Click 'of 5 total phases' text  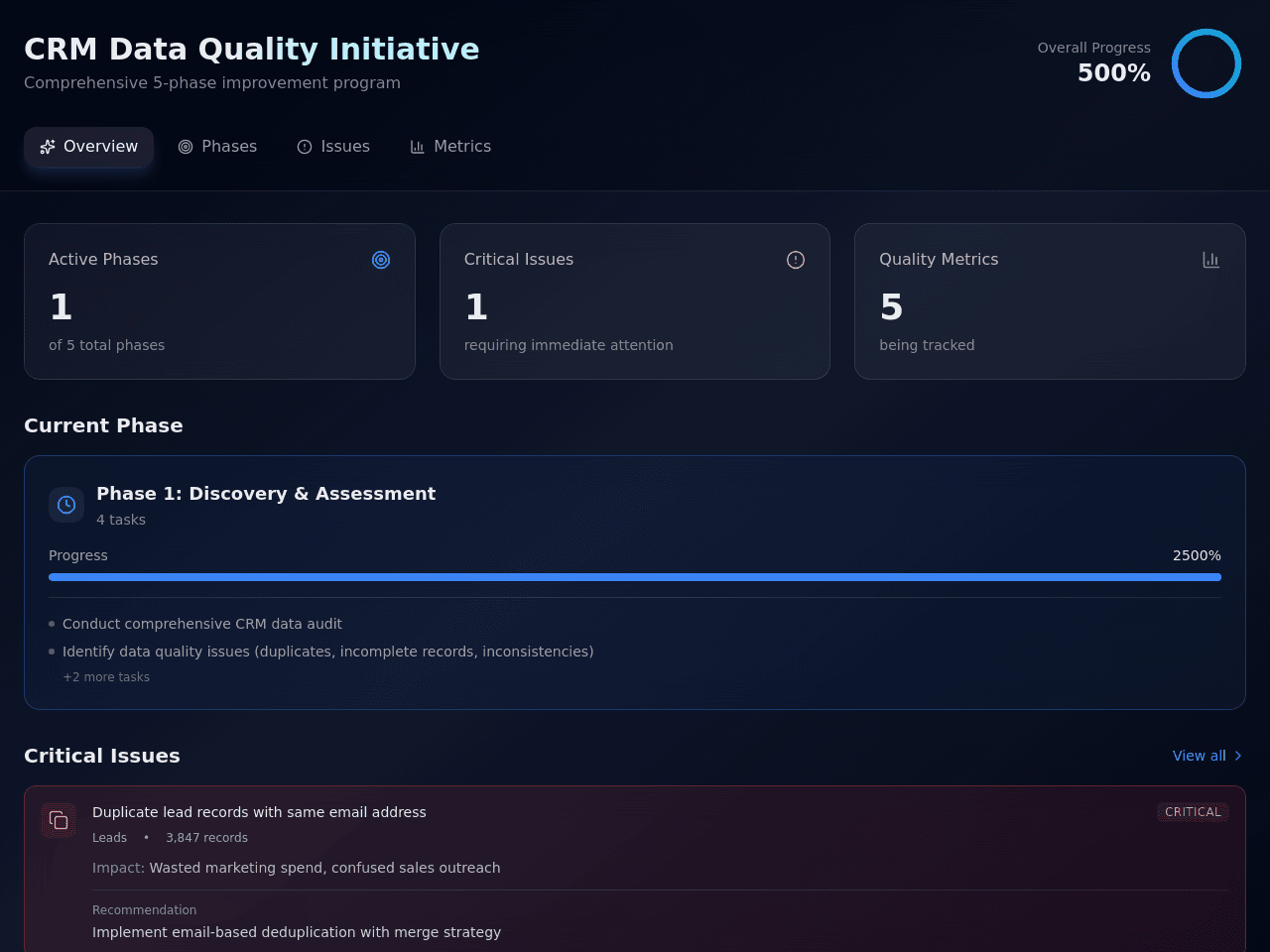(x=106, y=345)
